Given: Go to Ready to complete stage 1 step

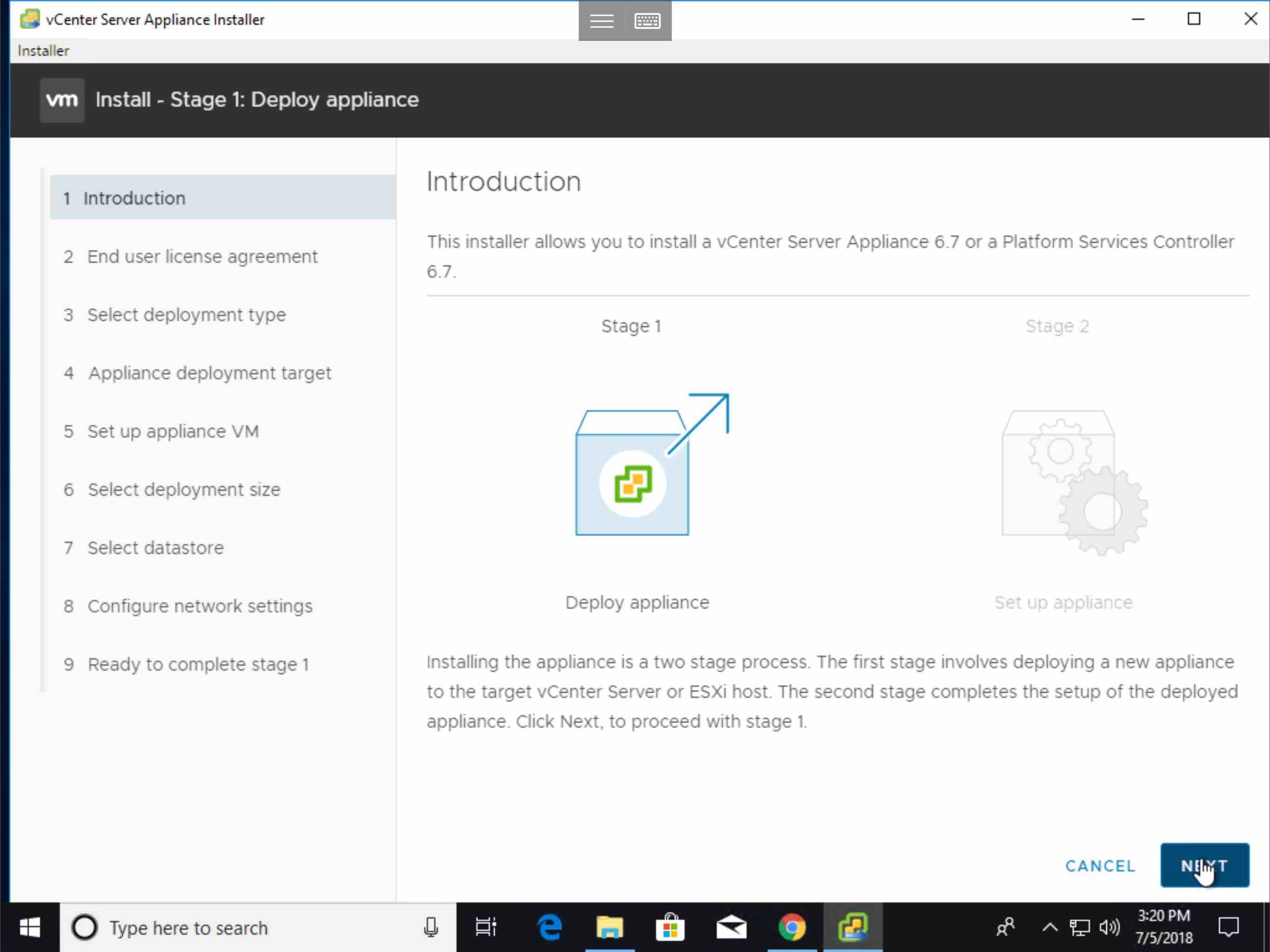Looking at the screenshot, I should pos(186,664).
